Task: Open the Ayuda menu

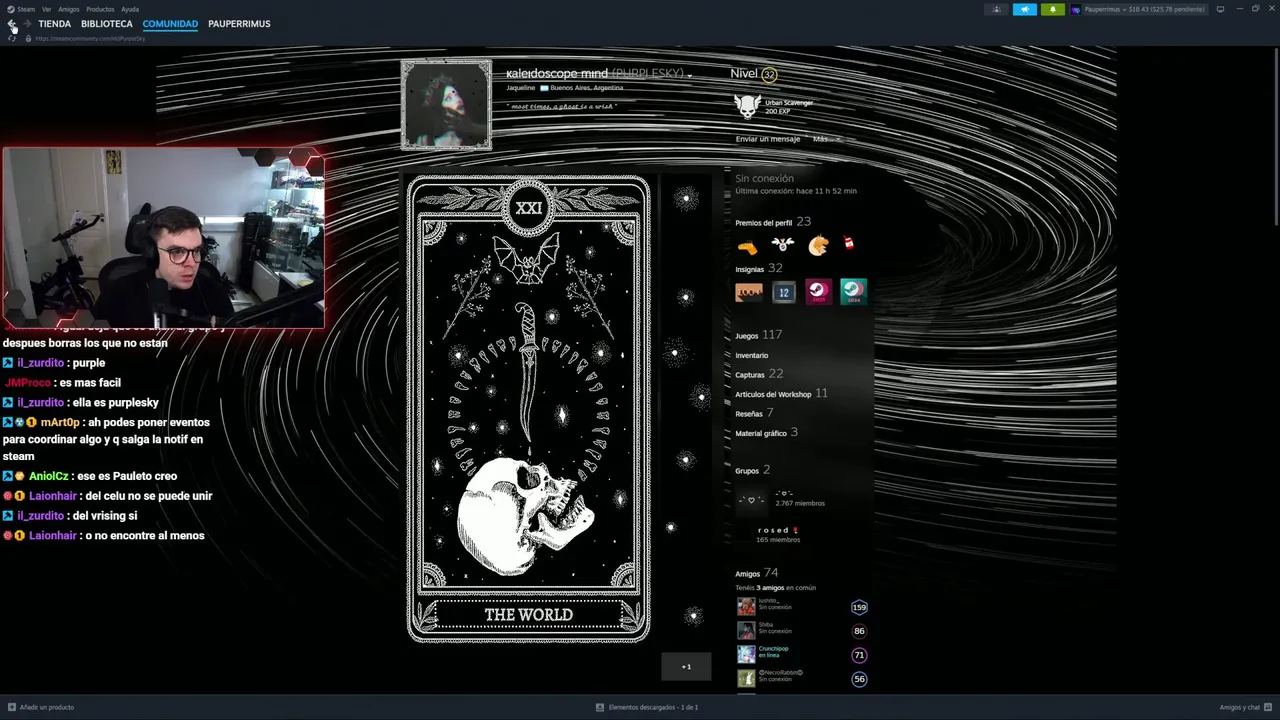Action: click(x=130, y=9)
